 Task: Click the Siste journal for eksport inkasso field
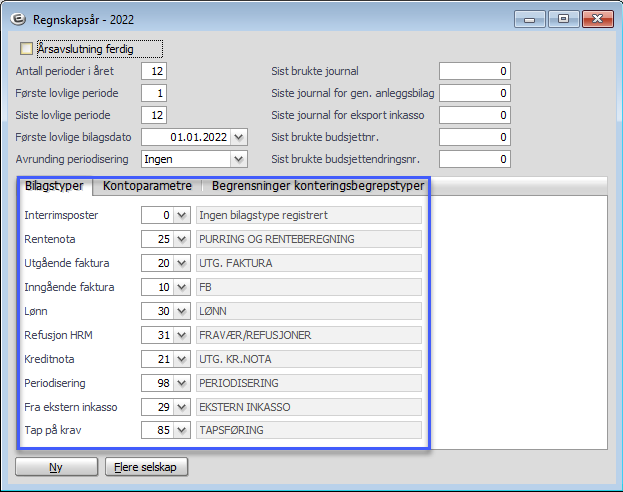click(475, 115)
